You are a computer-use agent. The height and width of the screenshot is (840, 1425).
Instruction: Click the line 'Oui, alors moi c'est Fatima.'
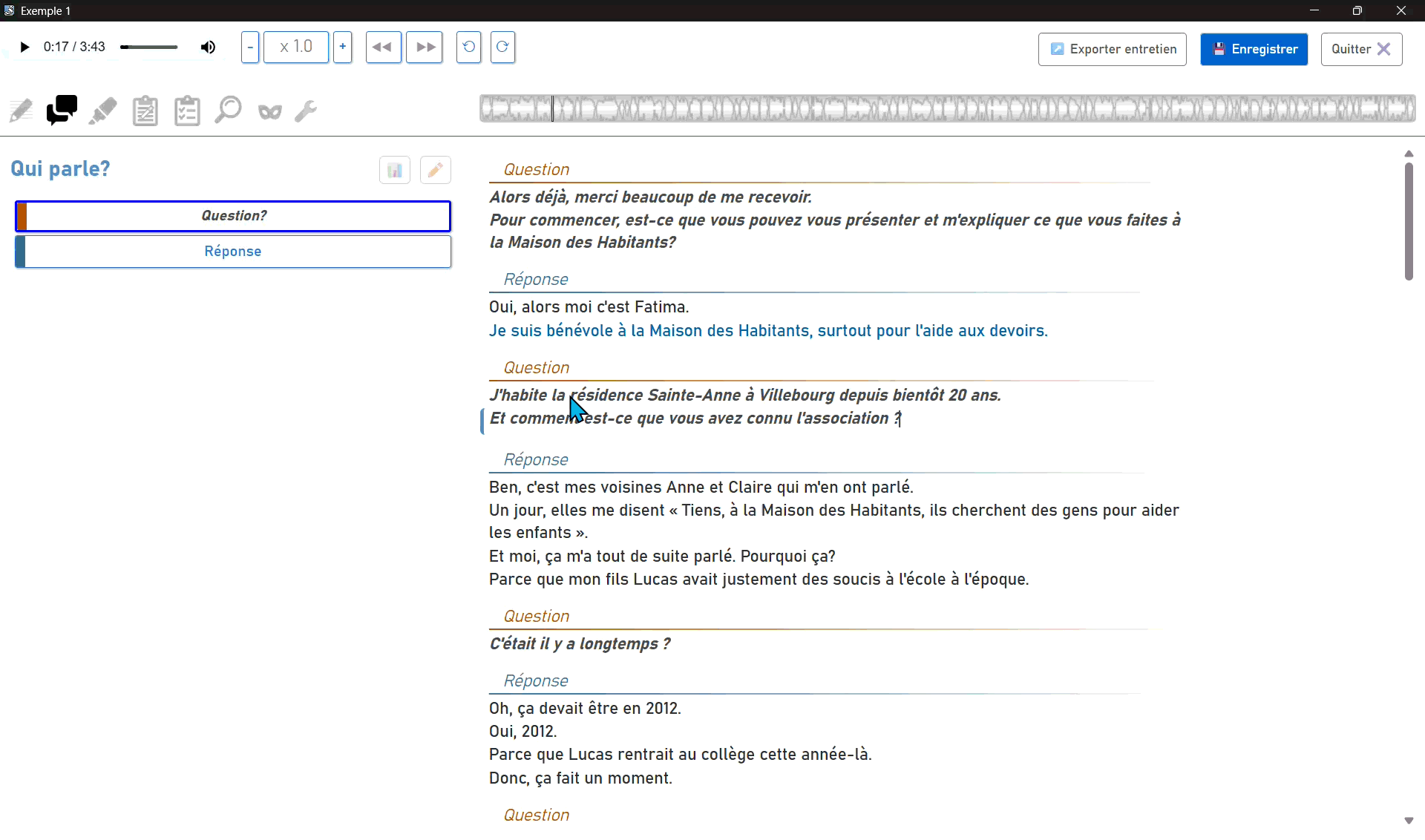pos(589,307)
